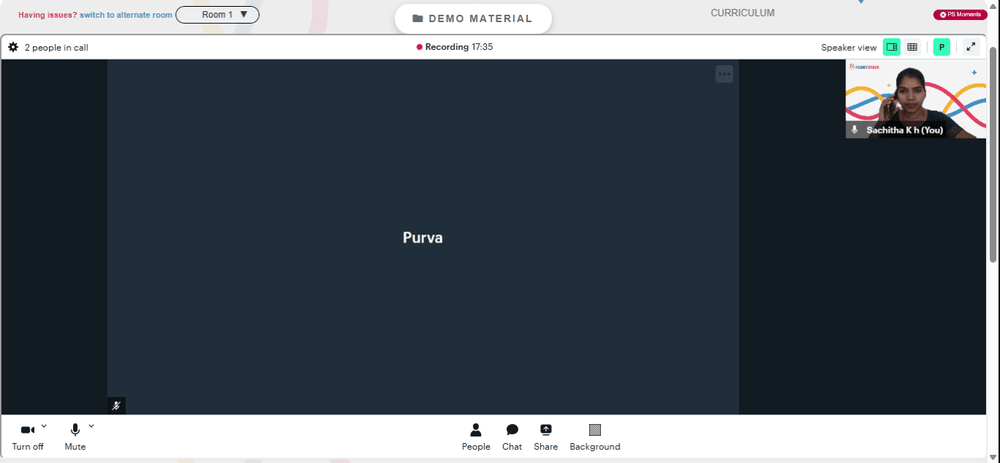Click the mic icon on Sachitha's tile
1000x463 pixels.
click(x=855, y=129)
